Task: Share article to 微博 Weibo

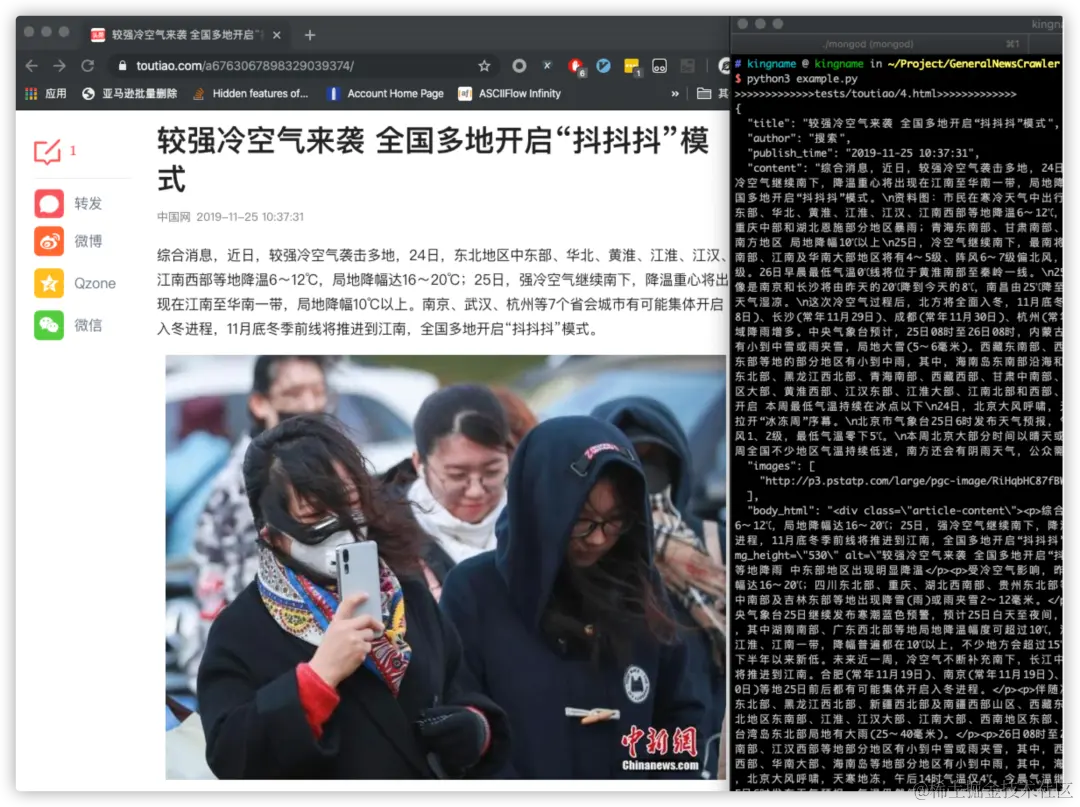Action: pos(49,241)
